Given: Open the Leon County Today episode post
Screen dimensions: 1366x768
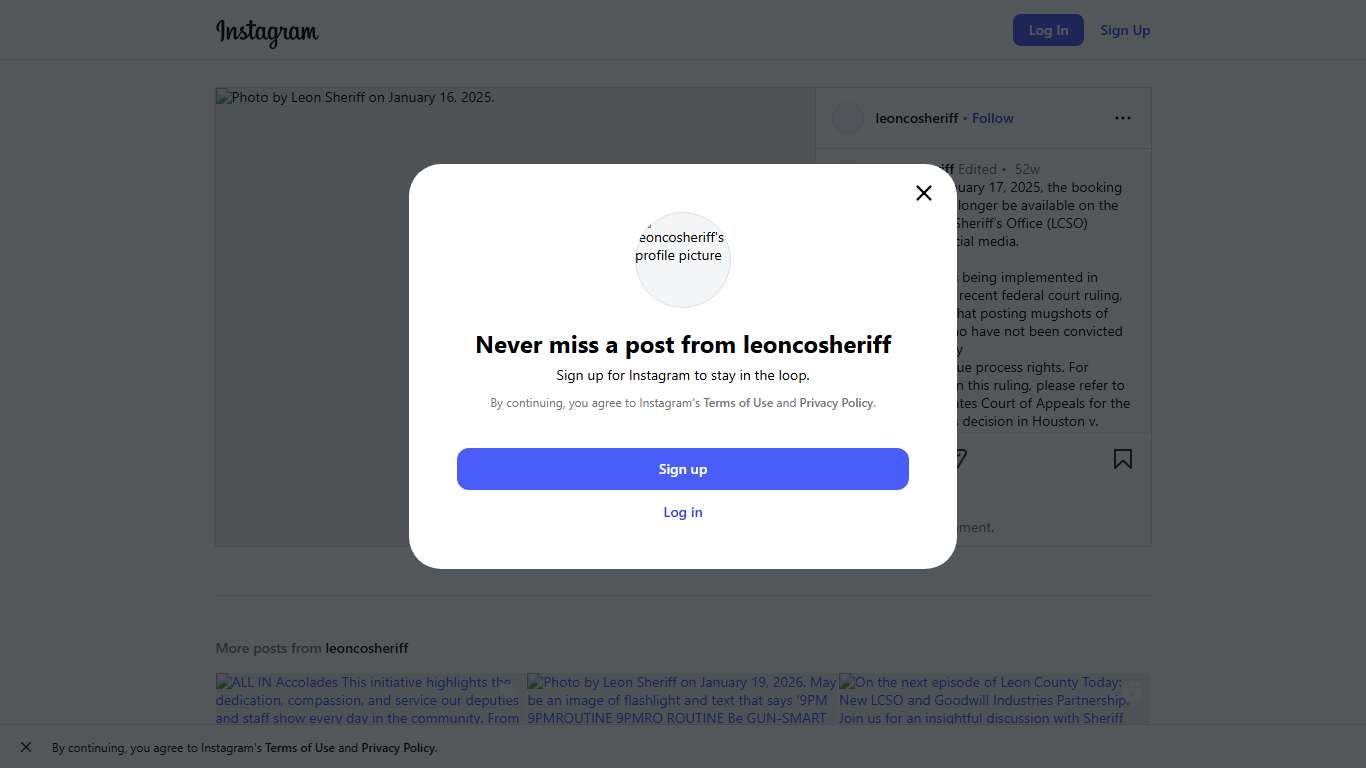Looking at the screenshot, I should (994, 699).
